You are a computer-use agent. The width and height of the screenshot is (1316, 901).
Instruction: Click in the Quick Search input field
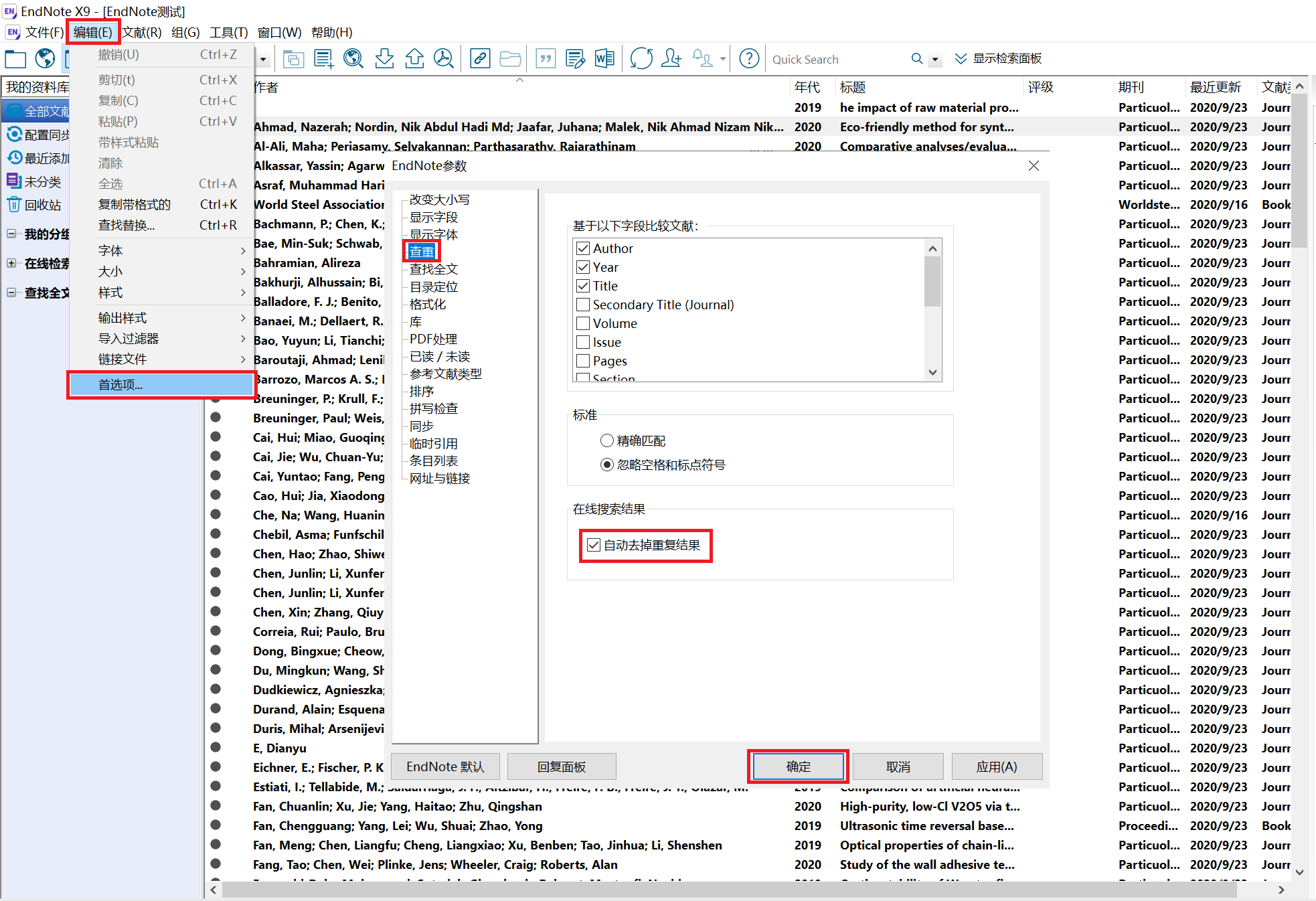click(837, 59)
